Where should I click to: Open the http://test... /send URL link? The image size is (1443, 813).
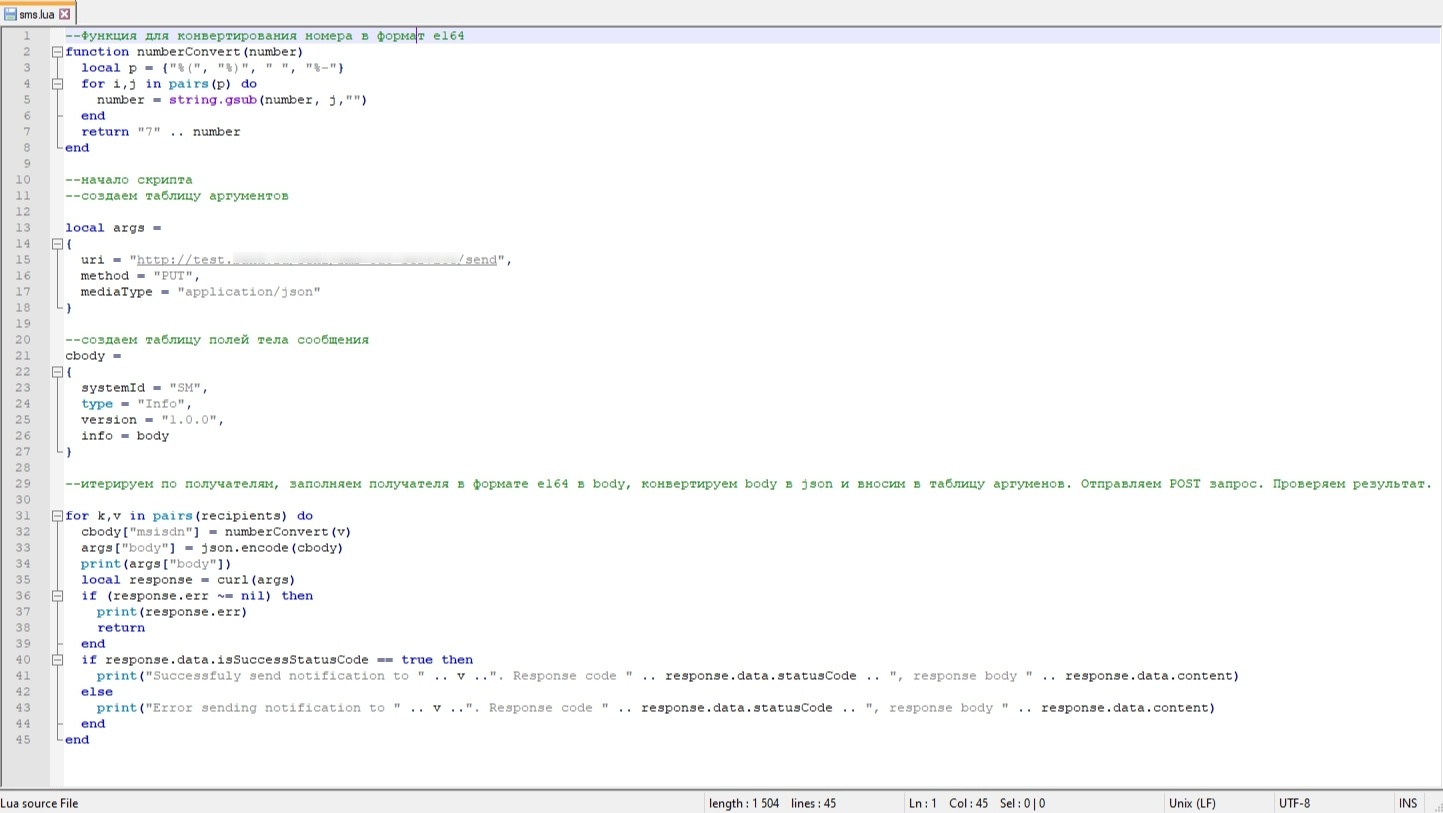[x=316, y=260]
